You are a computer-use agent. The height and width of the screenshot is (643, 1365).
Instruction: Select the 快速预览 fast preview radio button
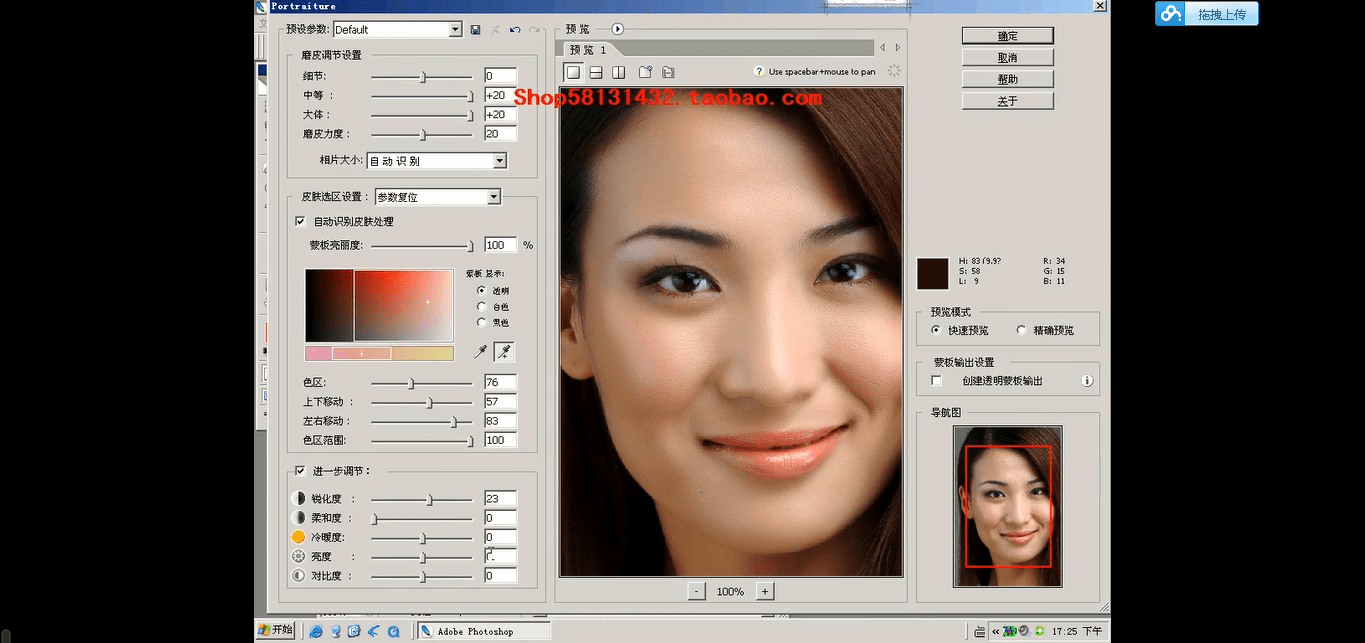[936, 330]
